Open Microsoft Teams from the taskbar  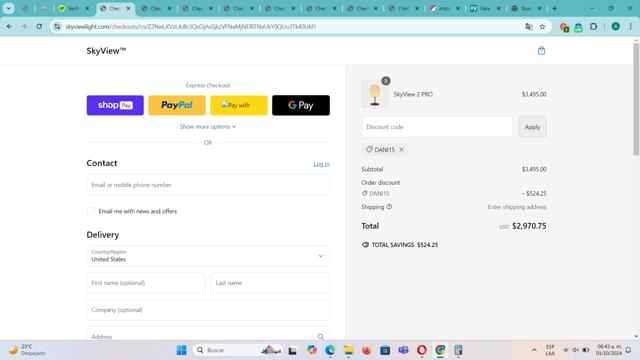pyautogui.click(x=403, y=350)
